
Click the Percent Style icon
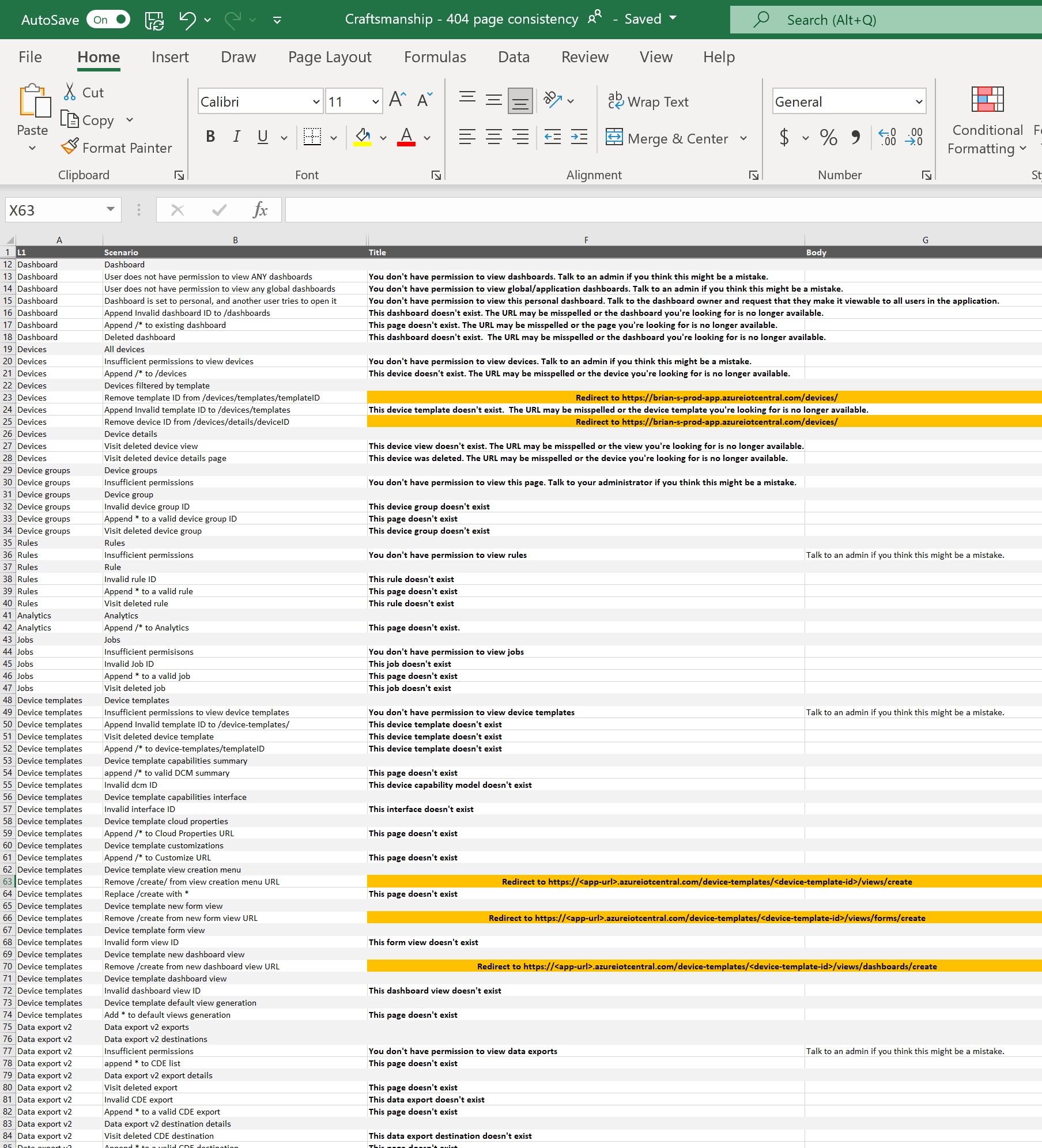[828, 138]
